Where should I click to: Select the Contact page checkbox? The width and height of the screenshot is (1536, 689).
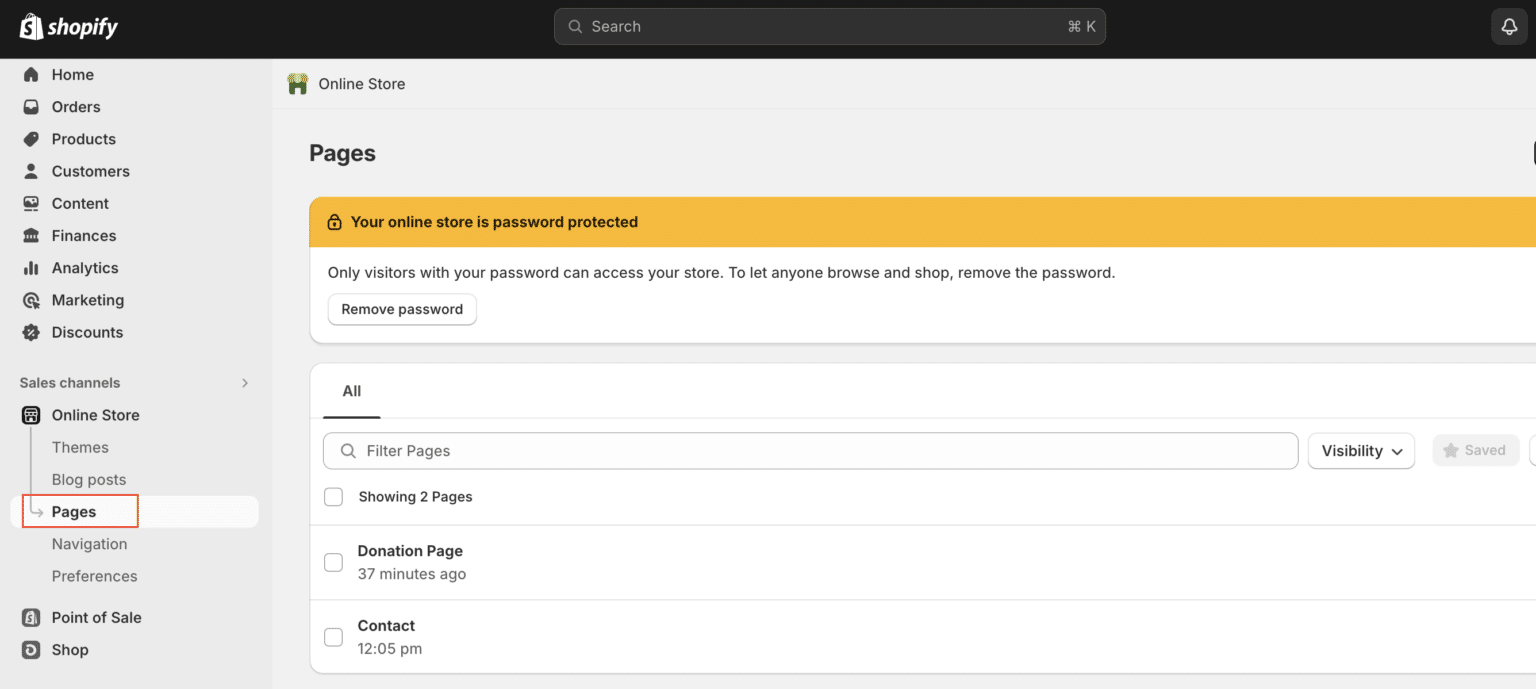[334, 637]
